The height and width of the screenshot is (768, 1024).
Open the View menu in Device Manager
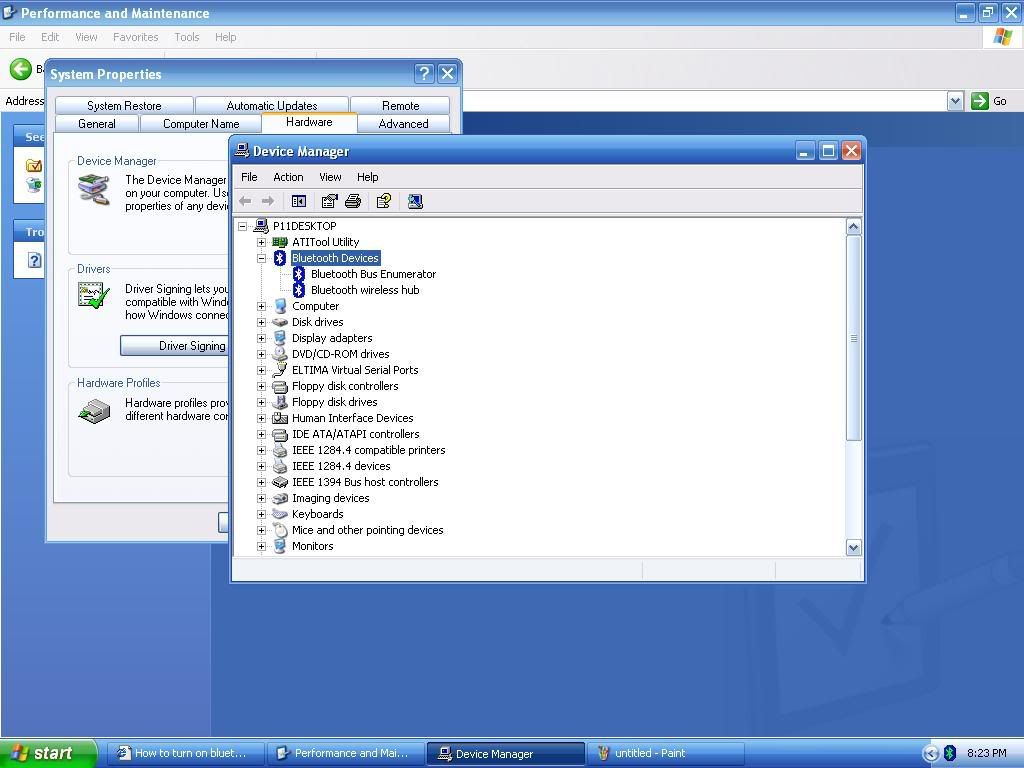(330, 177)
